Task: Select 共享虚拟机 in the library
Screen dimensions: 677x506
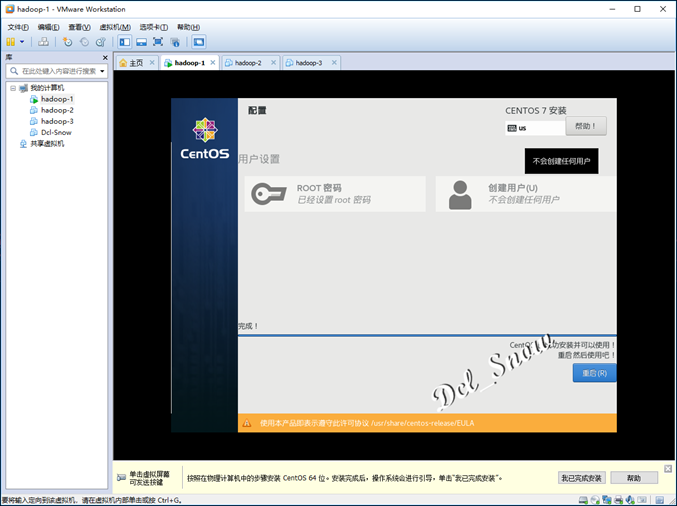Action: [x=47, y=144]
